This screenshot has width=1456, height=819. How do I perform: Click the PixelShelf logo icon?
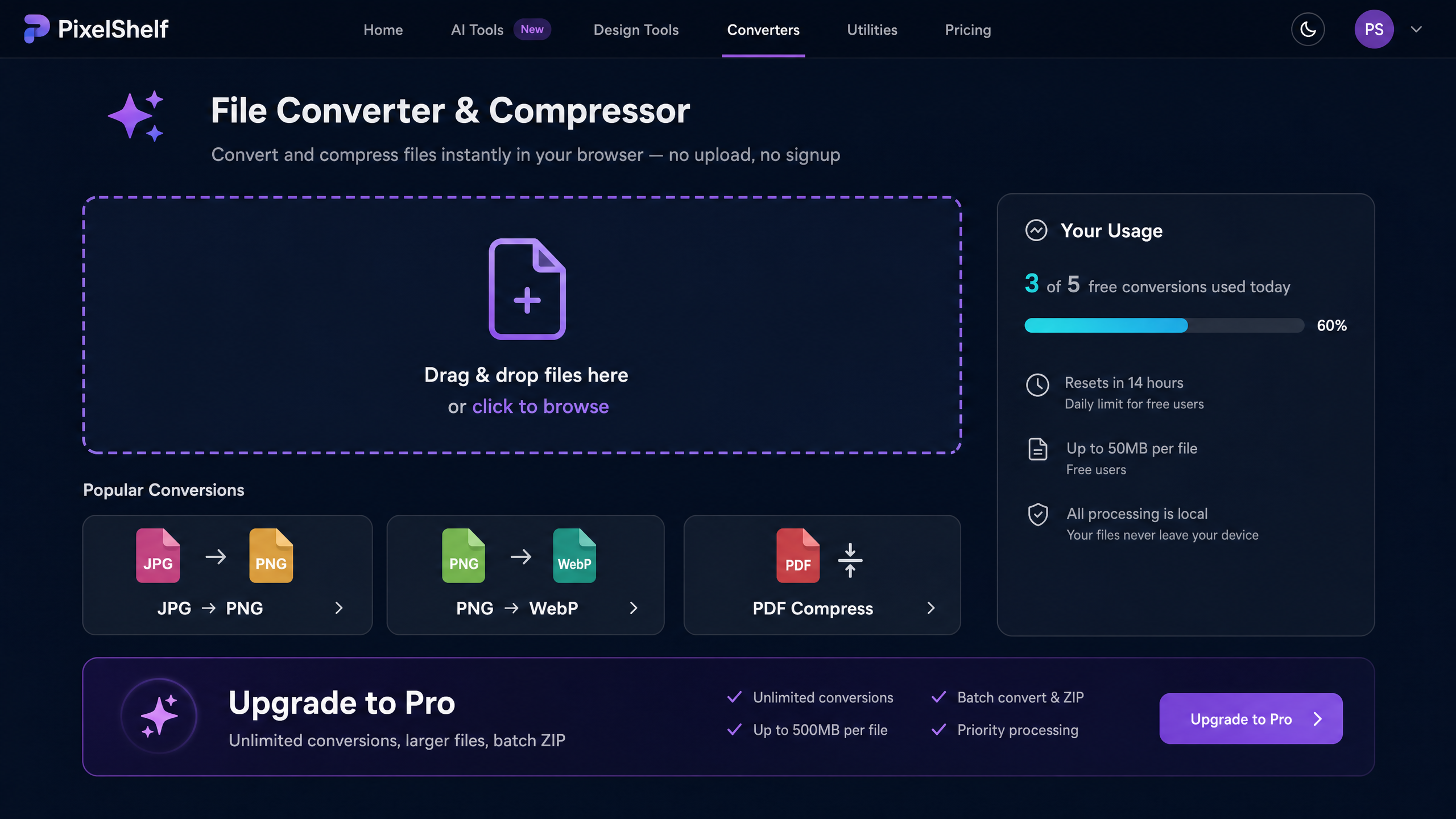coord(36,28)
